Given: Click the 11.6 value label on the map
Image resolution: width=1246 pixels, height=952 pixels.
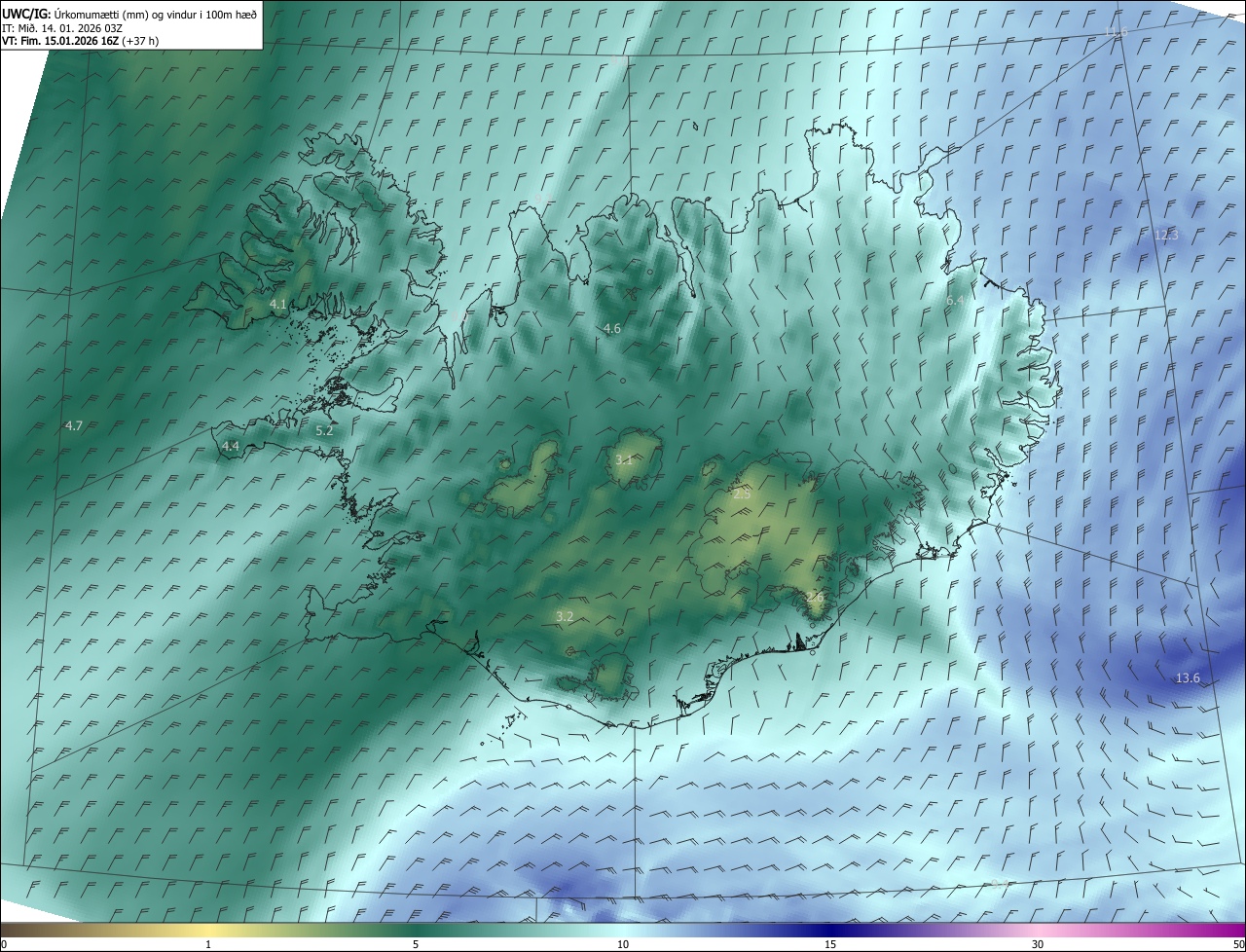Looking at the screenshot, I should click(1116, 32).
